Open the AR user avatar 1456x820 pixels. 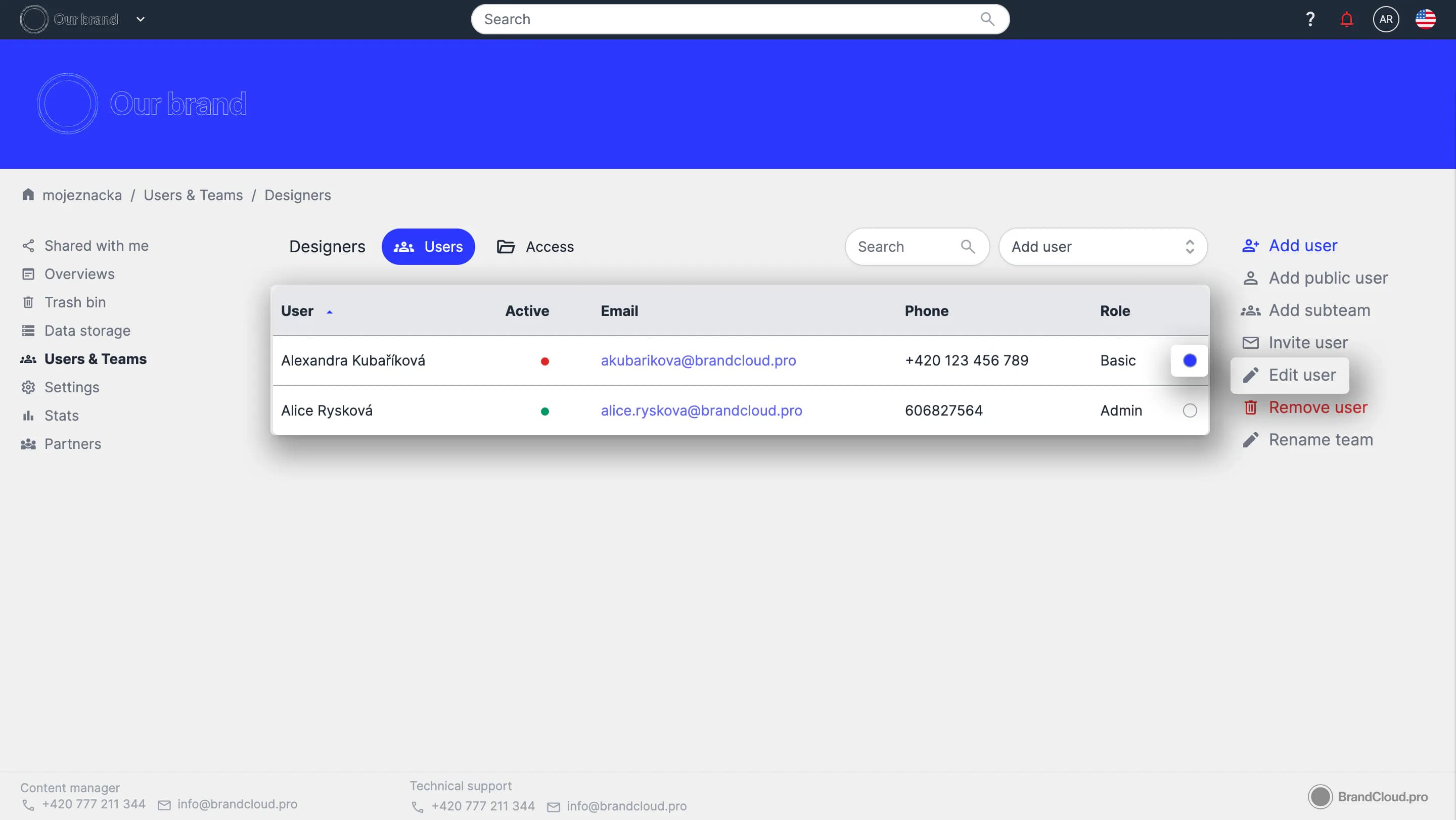pyautogui.click(x=1385, y=19)
